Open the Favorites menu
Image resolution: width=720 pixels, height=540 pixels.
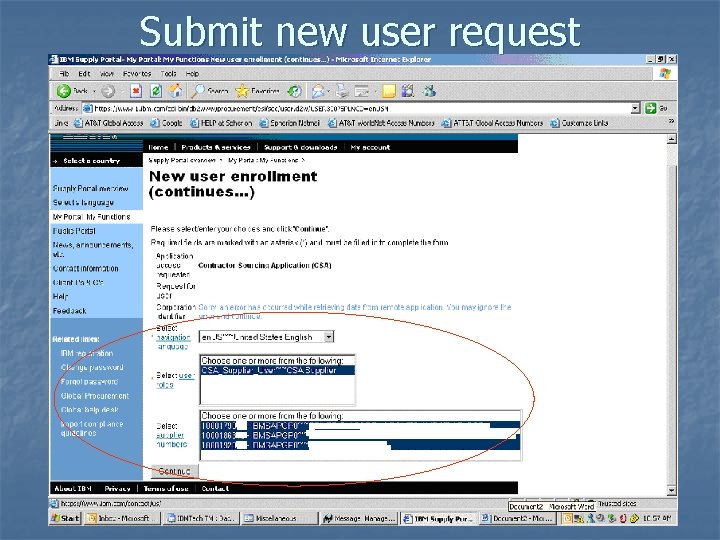click(137, 73)
